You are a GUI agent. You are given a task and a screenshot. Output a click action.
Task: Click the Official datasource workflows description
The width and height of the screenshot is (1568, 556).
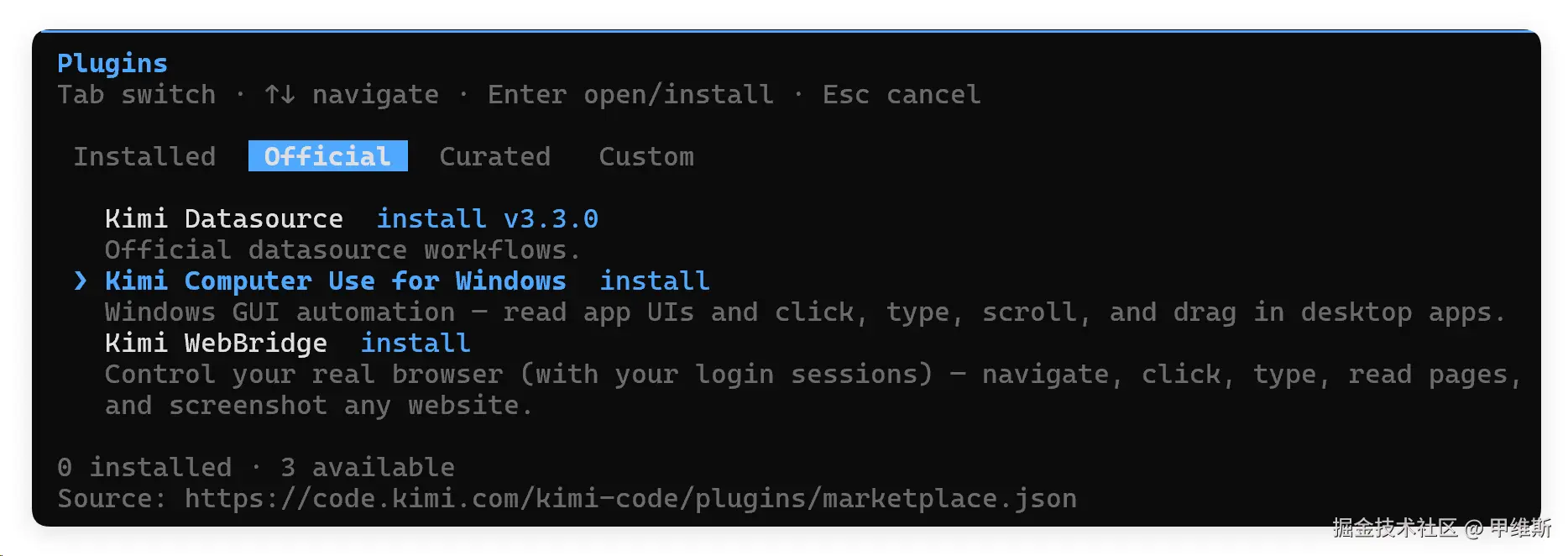click(x=342, y=249)
